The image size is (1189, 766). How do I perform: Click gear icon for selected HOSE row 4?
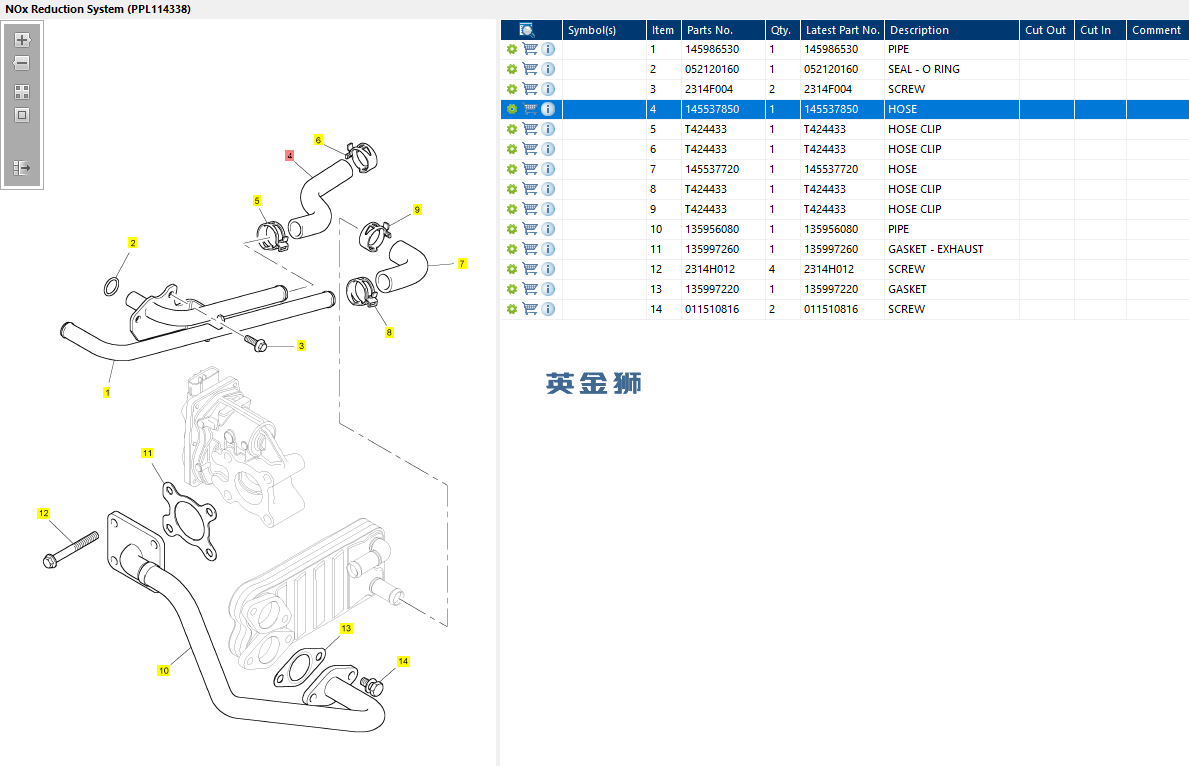[512, 109]
